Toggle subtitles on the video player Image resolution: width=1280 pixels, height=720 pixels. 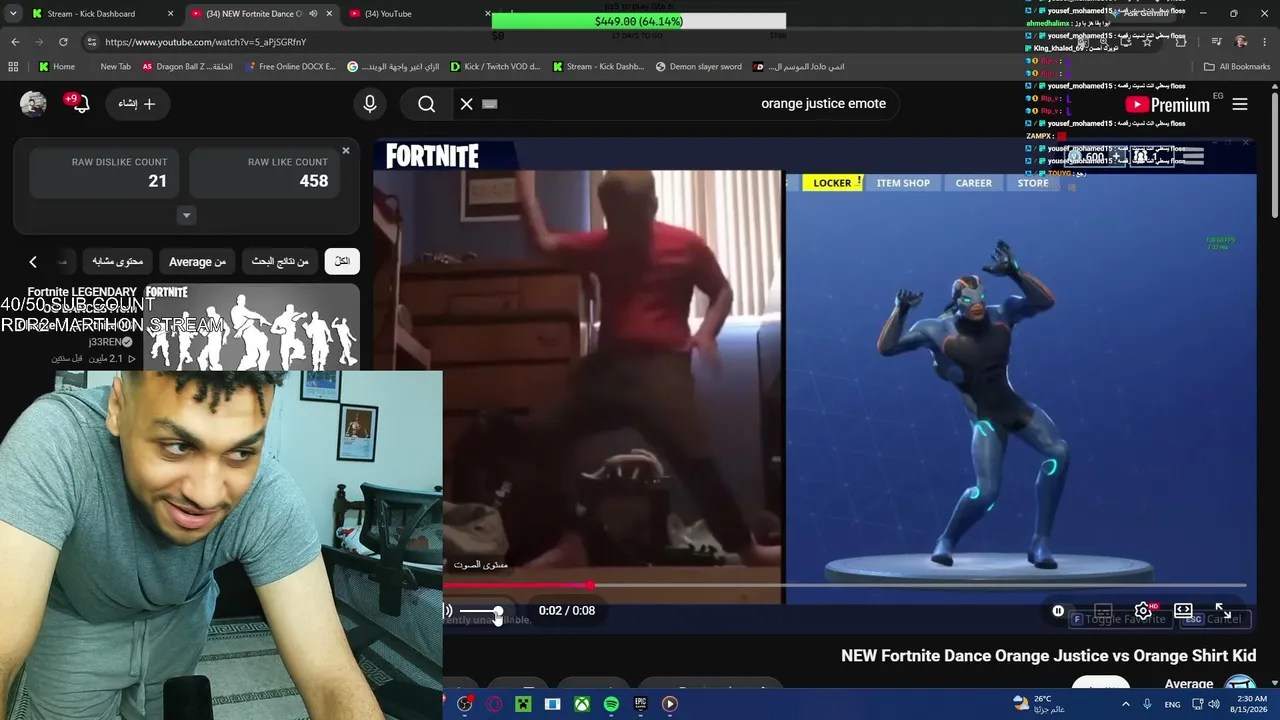1103,611
